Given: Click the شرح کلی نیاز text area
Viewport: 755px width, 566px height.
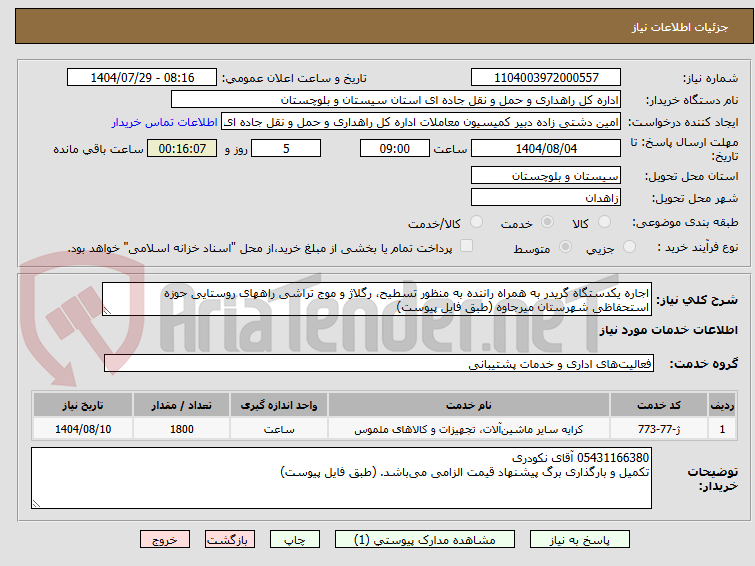Looking at the screenshot, I should pos(377,300).
